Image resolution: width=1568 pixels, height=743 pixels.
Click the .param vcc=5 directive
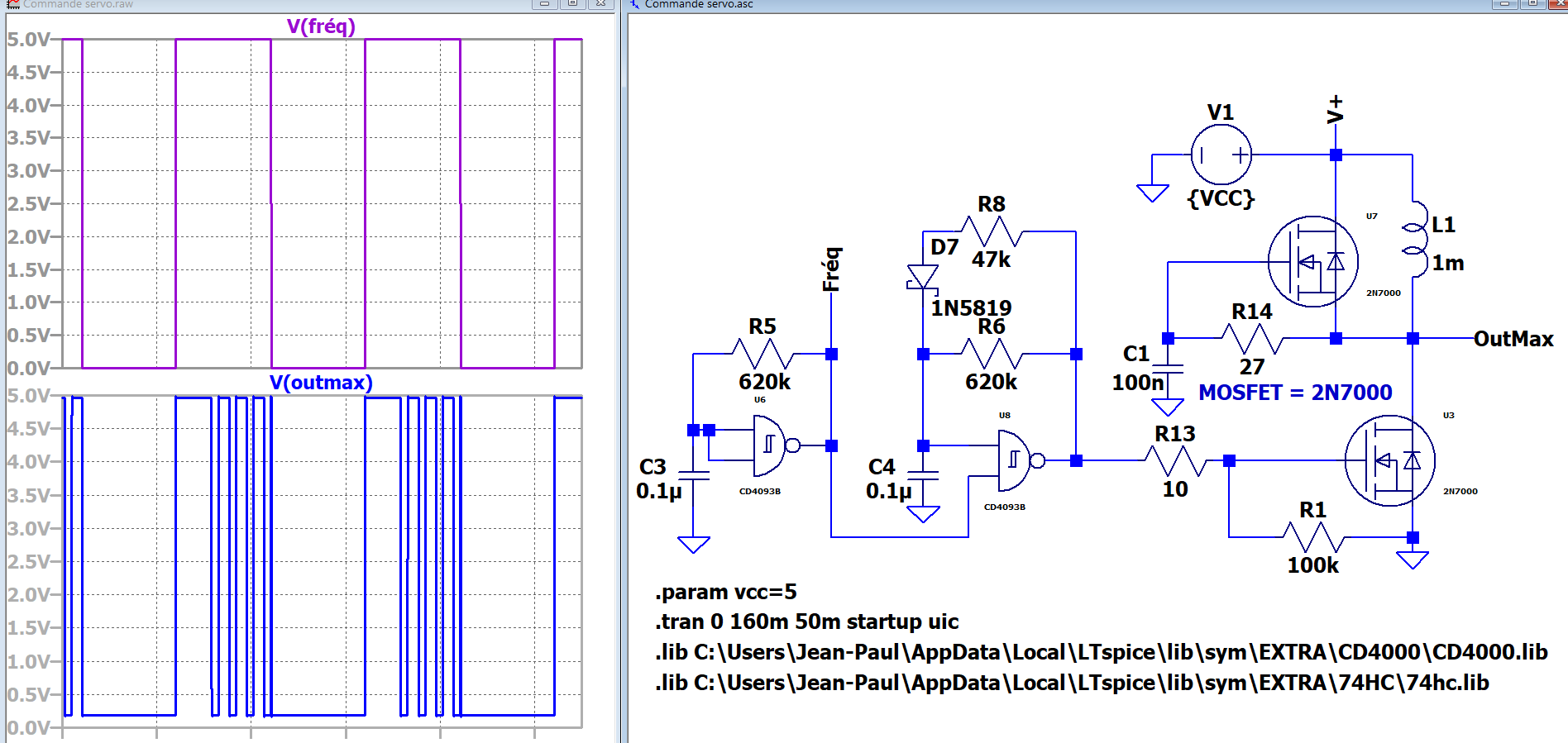725,592
